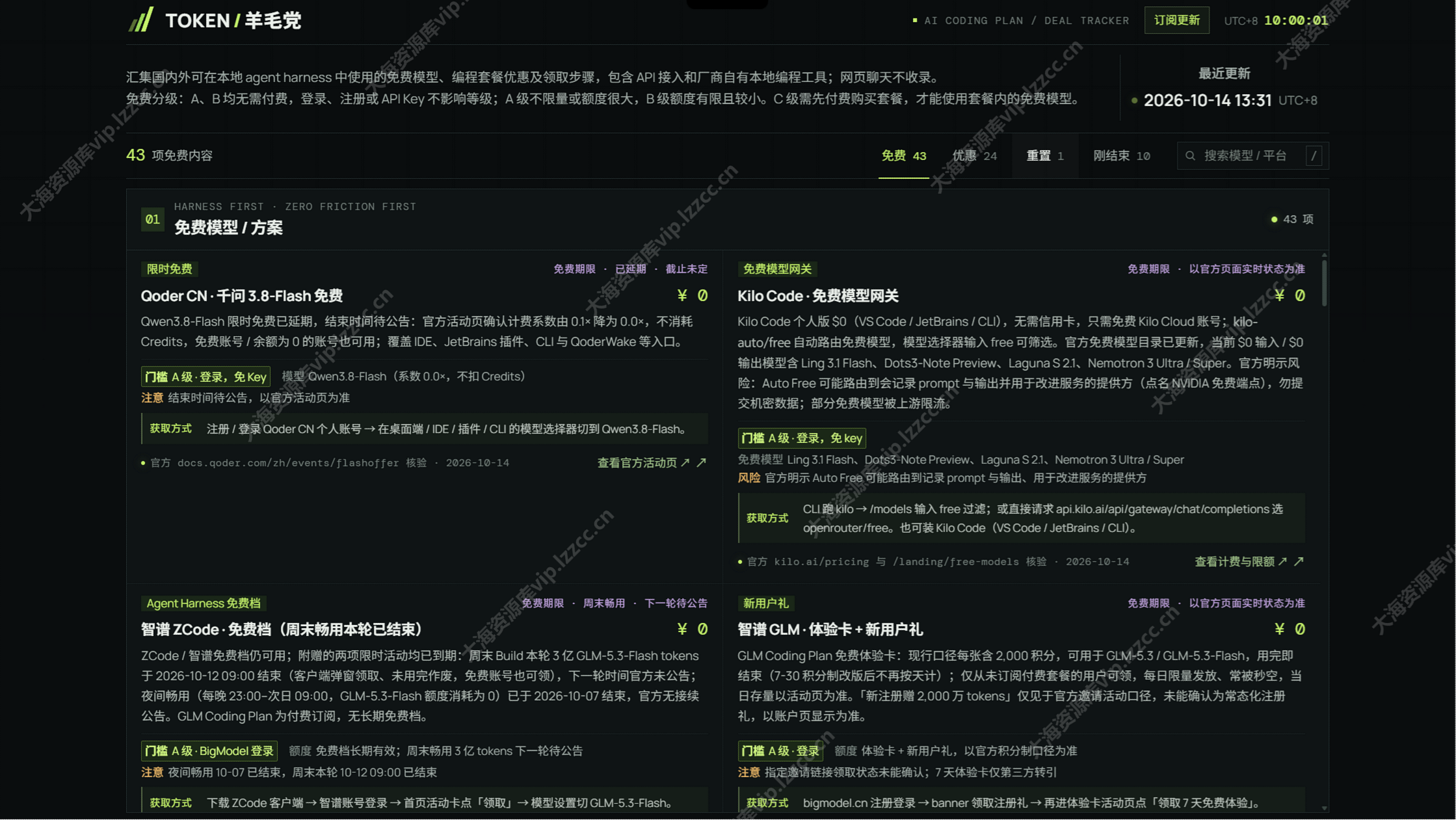Select 智谱 GLM · 体验卡 + 新用户礼 title
This screenshot has height=820, width=1456.
click(830, 629)
